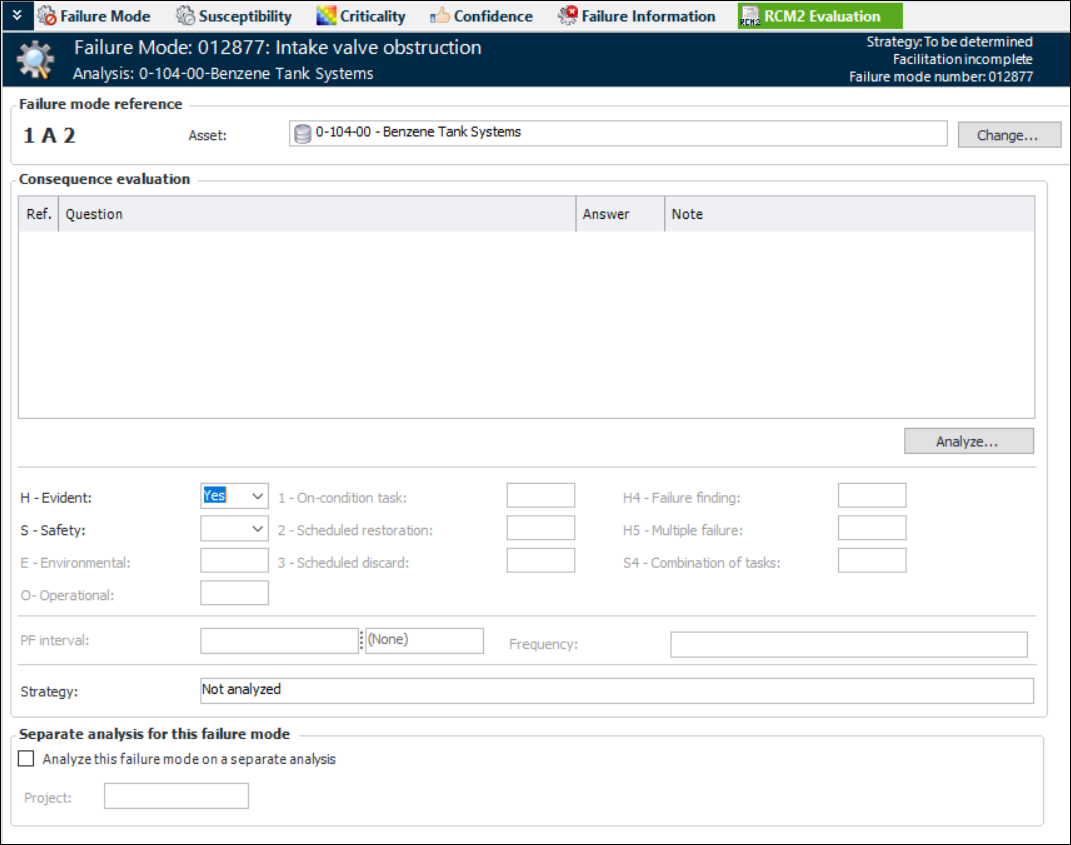Screen dimensions: 1071x845
Task: Click the RCM2 Evaluation tab icon
Action: click(750, 16)
